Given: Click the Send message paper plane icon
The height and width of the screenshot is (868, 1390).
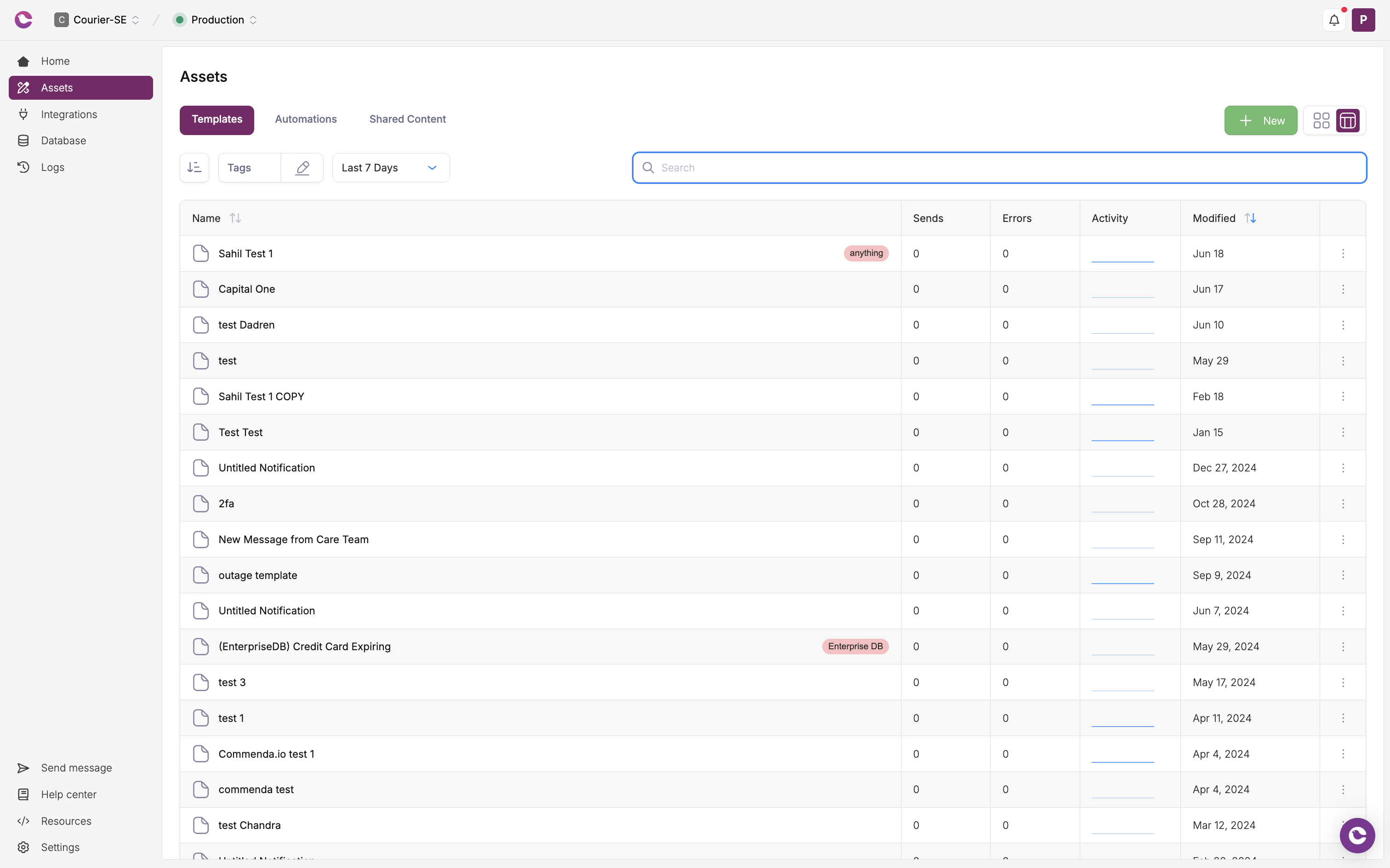Looking at the screenshot, I should [x=23, y=767].
